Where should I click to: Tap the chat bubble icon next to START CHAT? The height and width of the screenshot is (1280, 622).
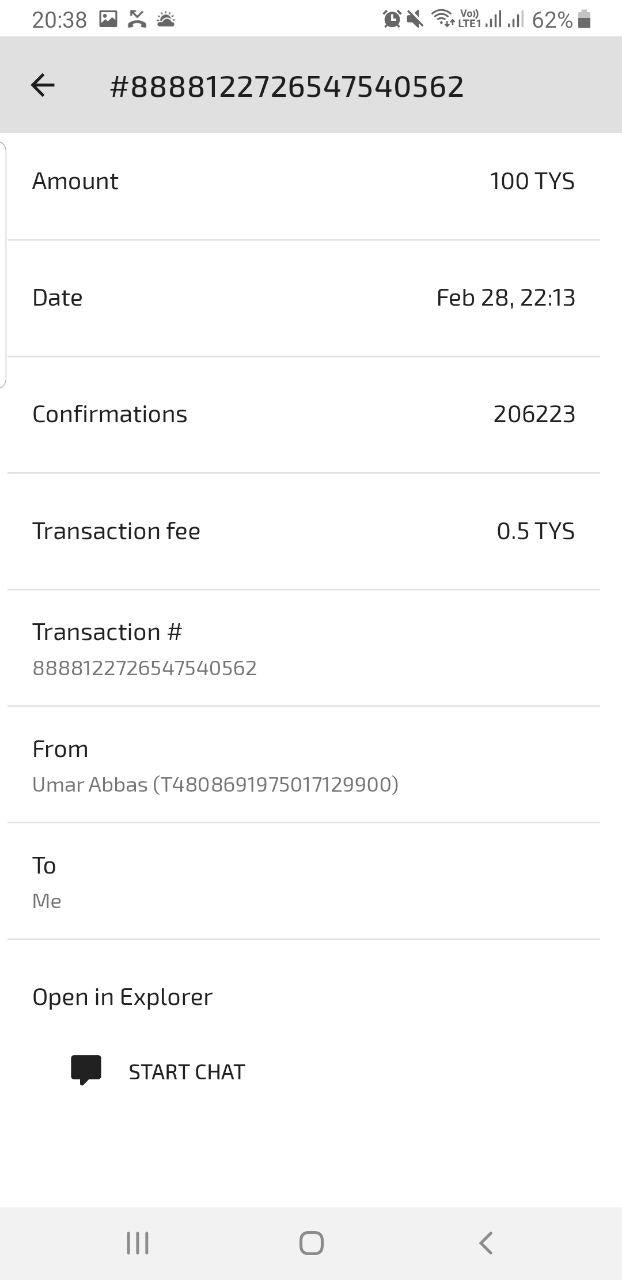(x=86, y=1069)
